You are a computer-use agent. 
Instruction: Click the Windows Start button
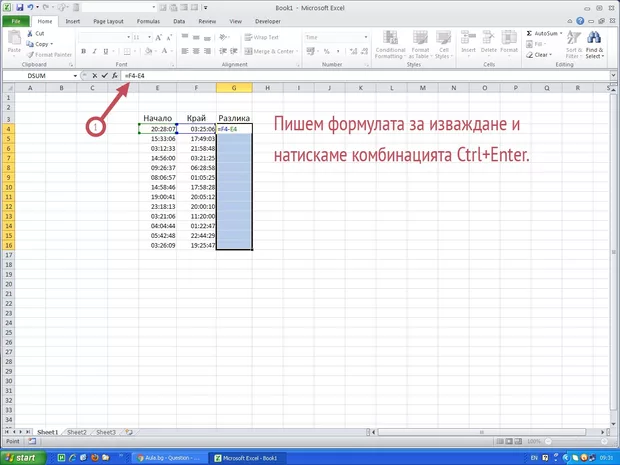coord(23,457)
